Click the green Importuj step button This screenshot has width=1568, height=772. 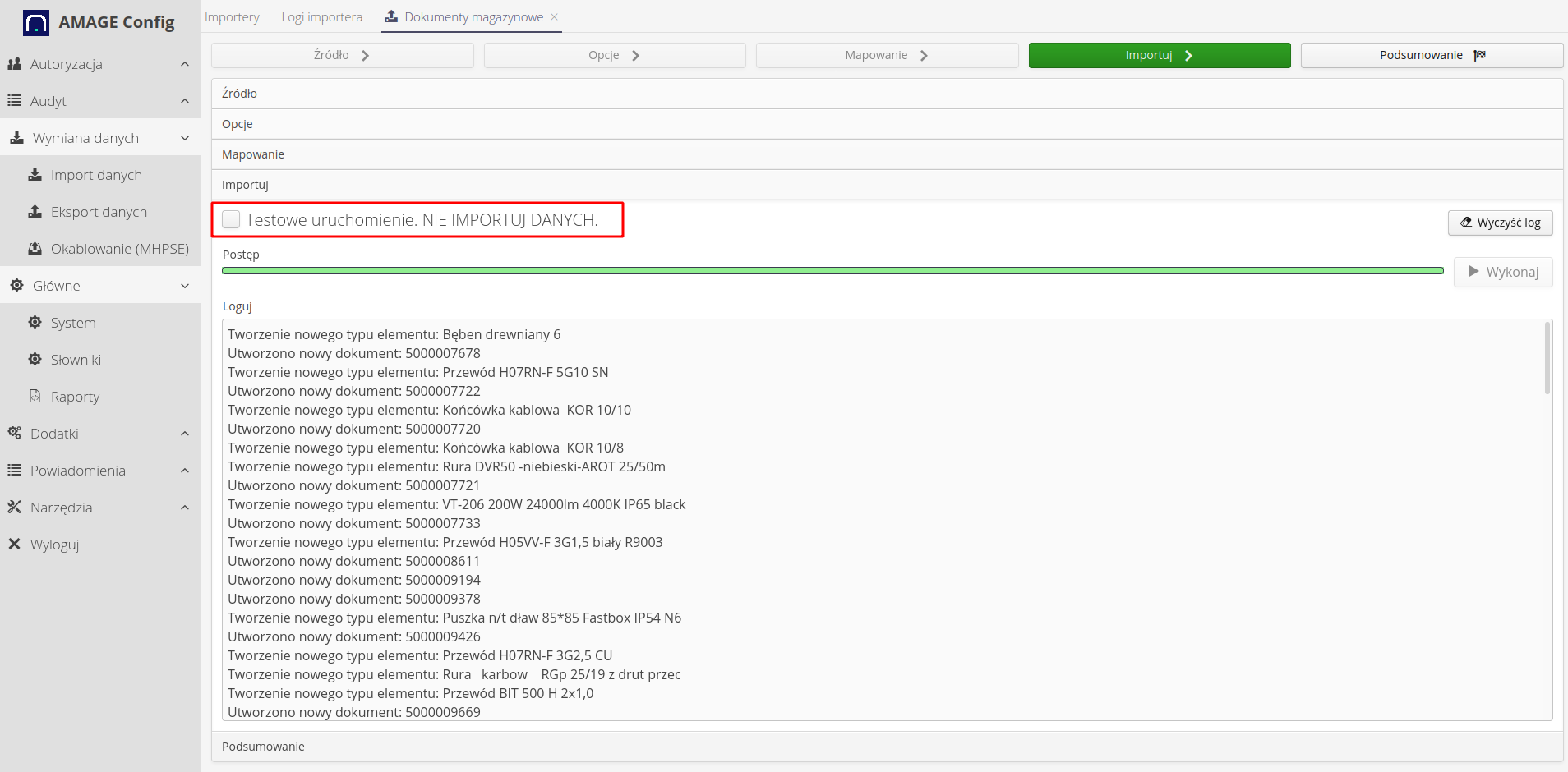(1159, 55)
